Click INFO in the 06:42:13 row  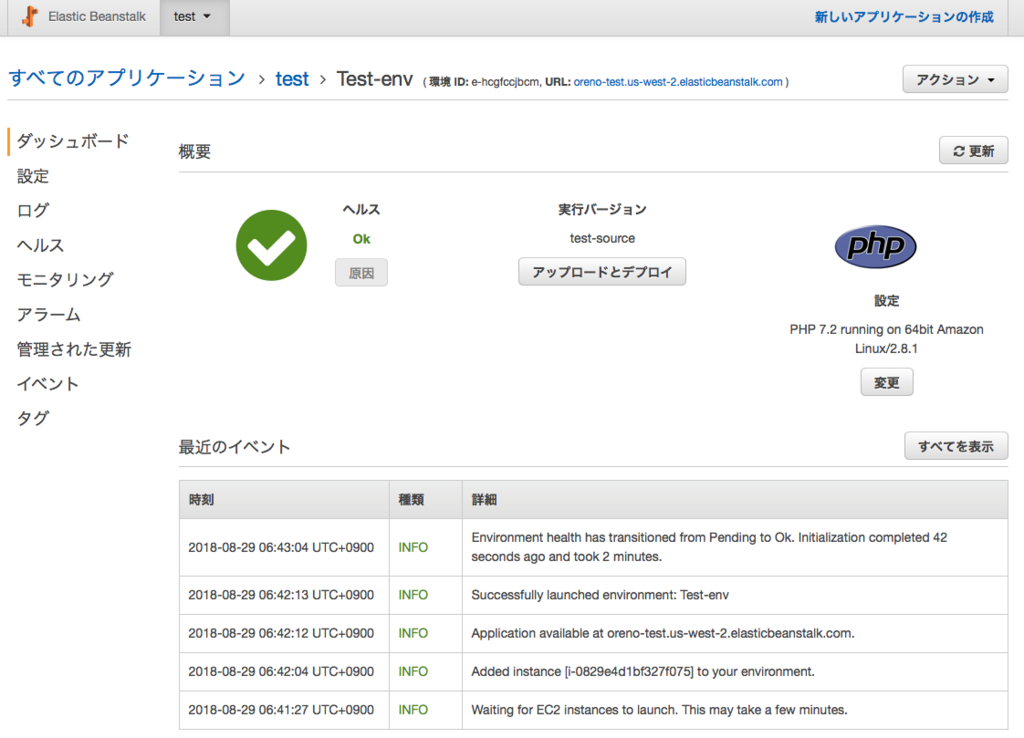(x=413, y=595)
